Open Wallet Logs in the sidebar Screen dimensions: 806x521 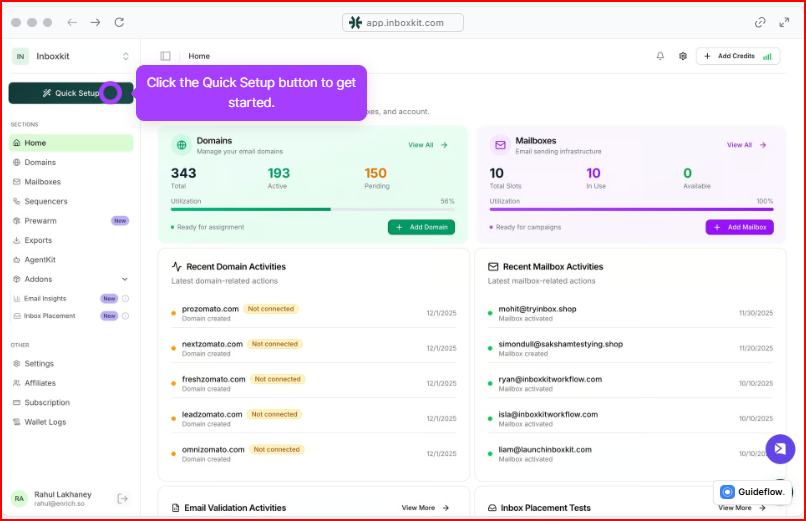(x=71, y=422)
